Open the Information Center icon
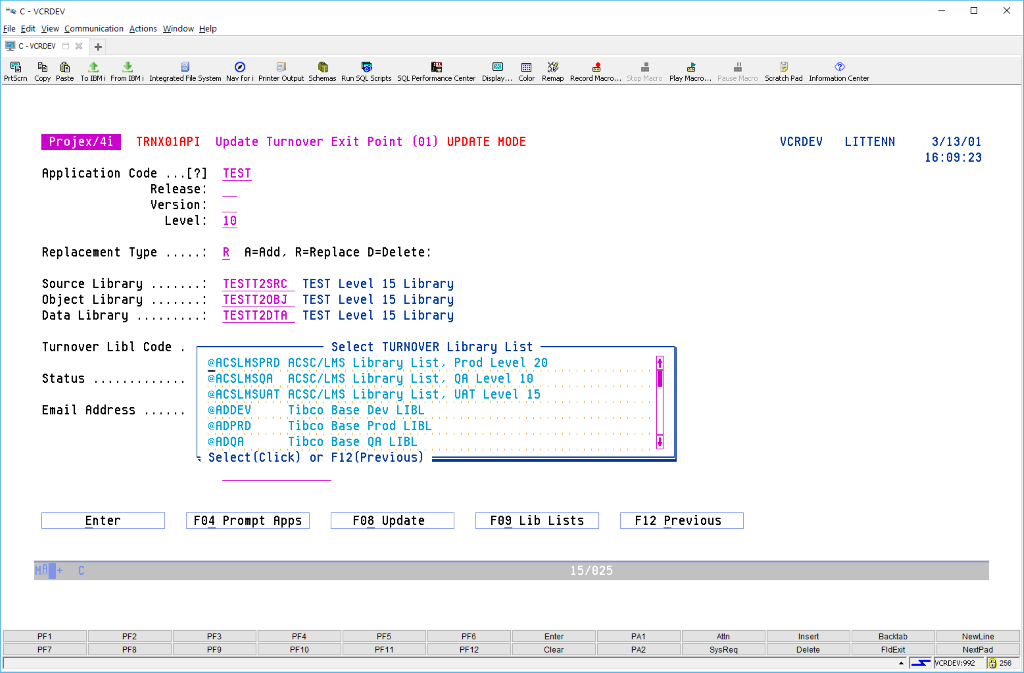This screenshot has width=1024, height=673. [839, 71]
